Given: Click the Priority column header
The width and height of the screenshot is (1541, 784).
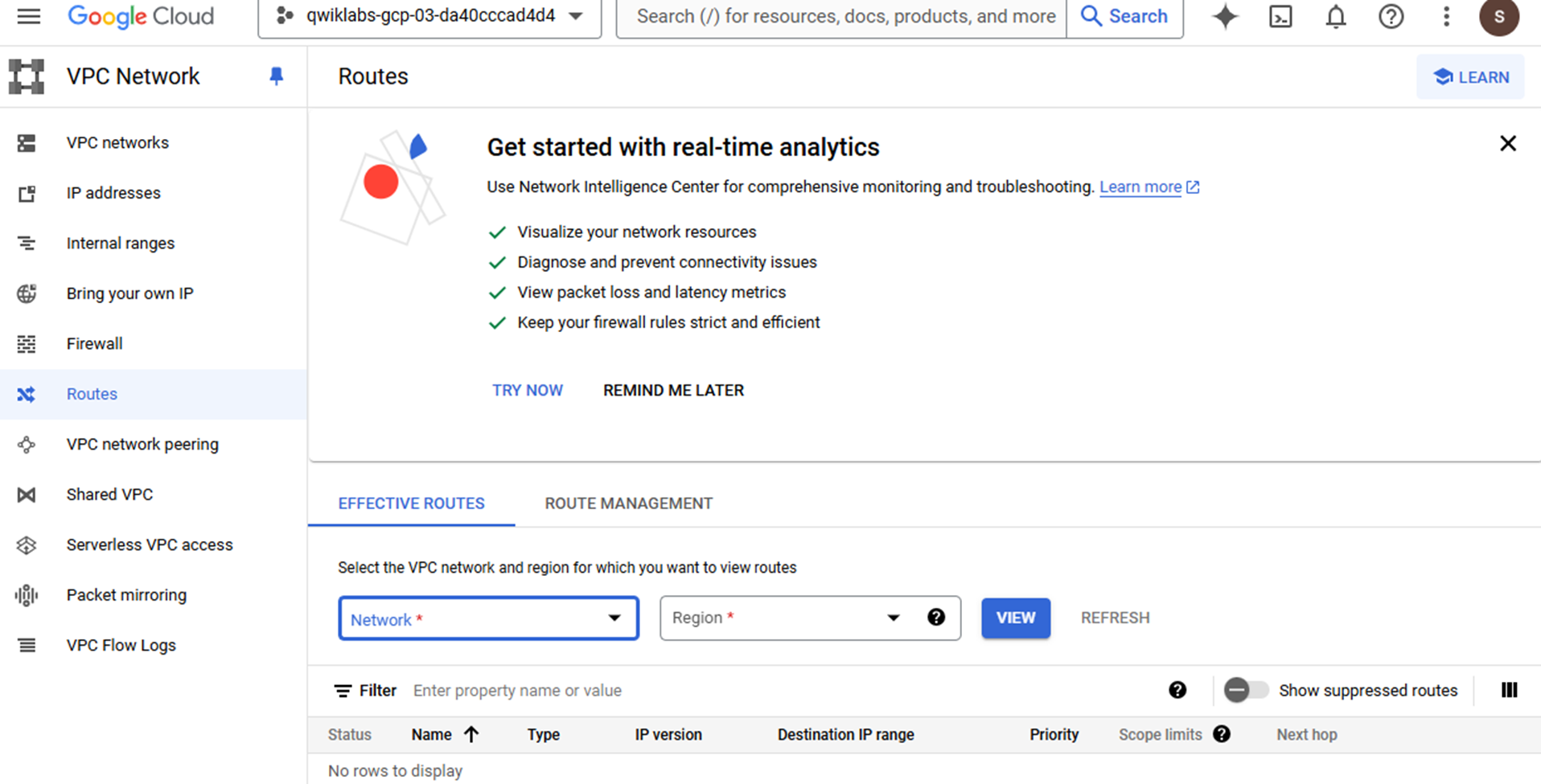Looking at the screenshot, I should pyautogui.click(x=1054, y=735).
